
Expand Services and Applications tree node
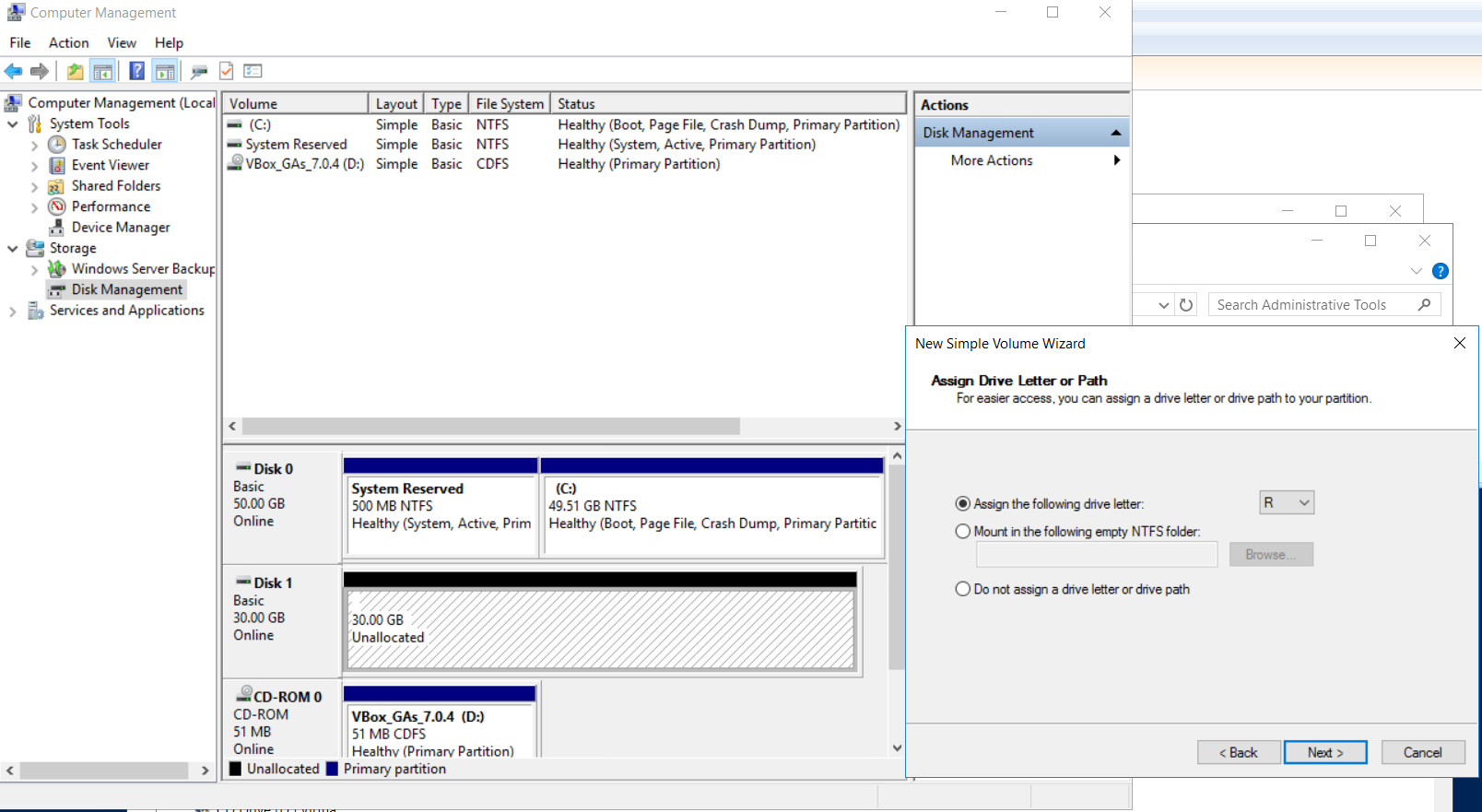[13, 312]
